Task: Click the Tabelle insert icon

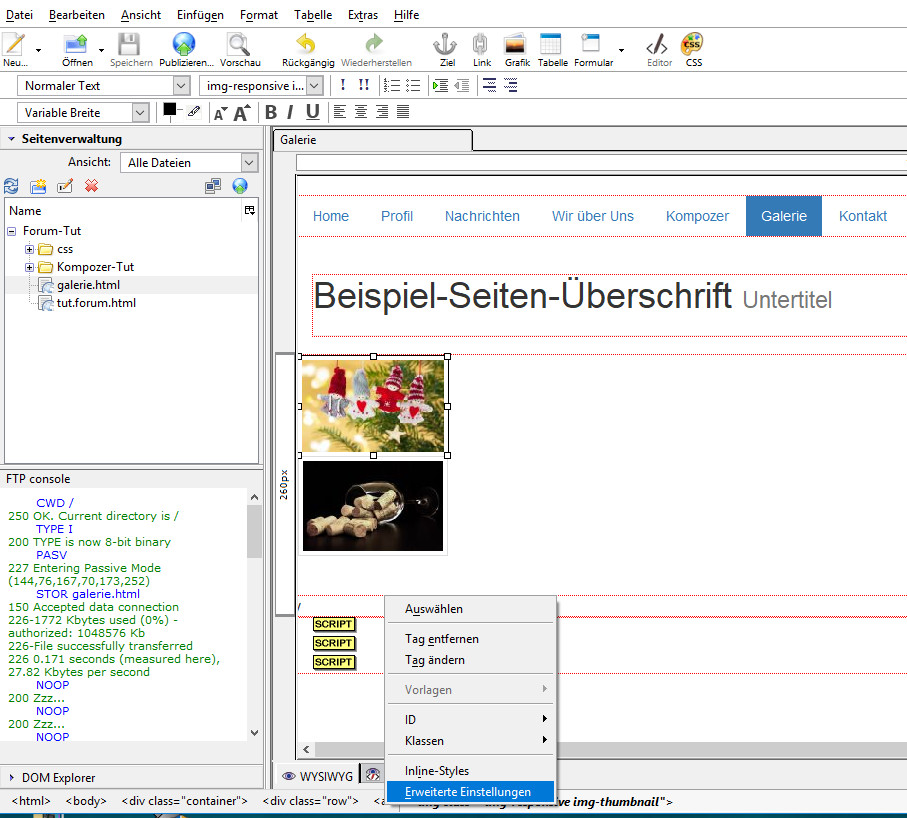Action: tap(551, 45)
